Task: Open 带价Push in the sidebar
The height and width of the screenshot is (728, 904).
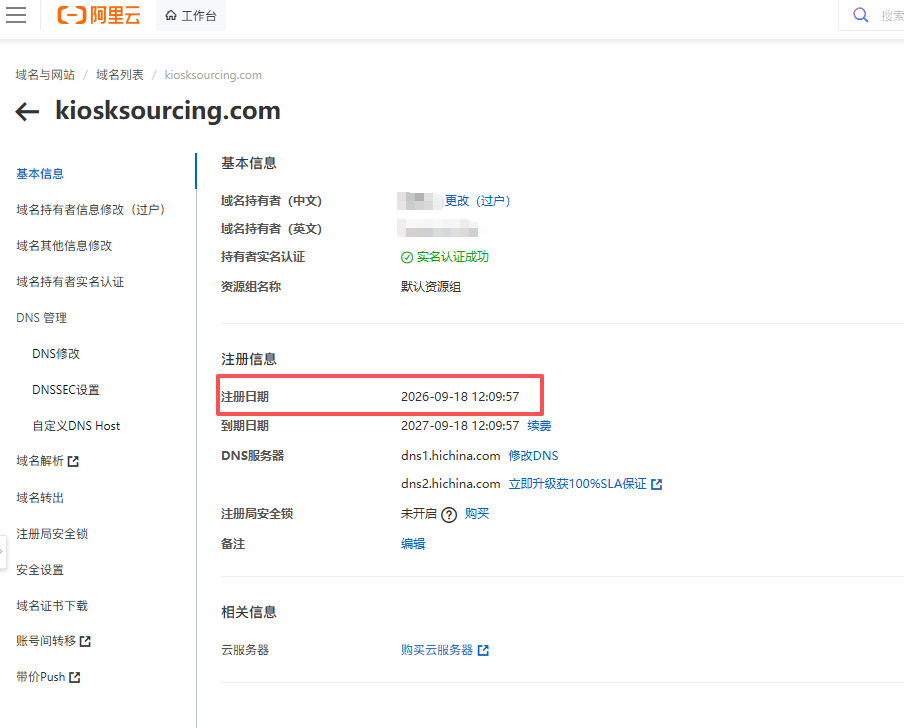Action: pos(40,677)
